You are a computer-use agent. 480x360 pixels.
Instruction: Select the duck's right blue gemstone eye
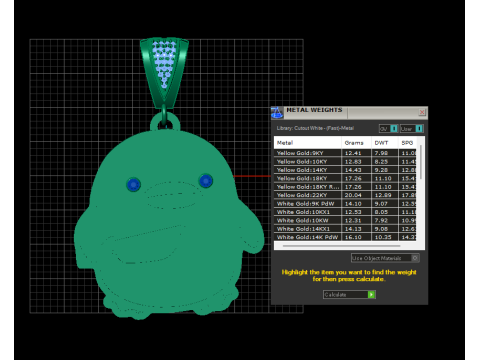click(206, 181)
